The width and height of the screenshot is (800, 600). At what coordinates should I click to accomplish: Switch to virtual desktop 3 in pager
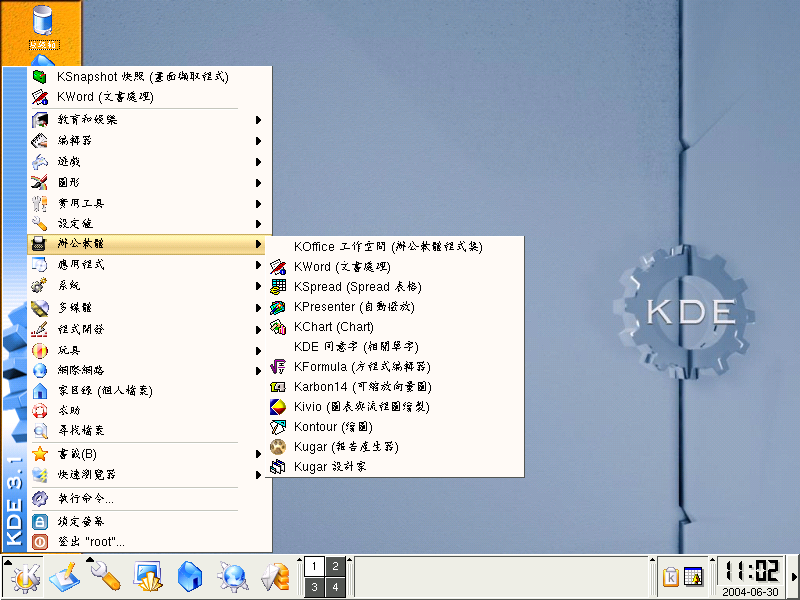click(x=313, y=587)
